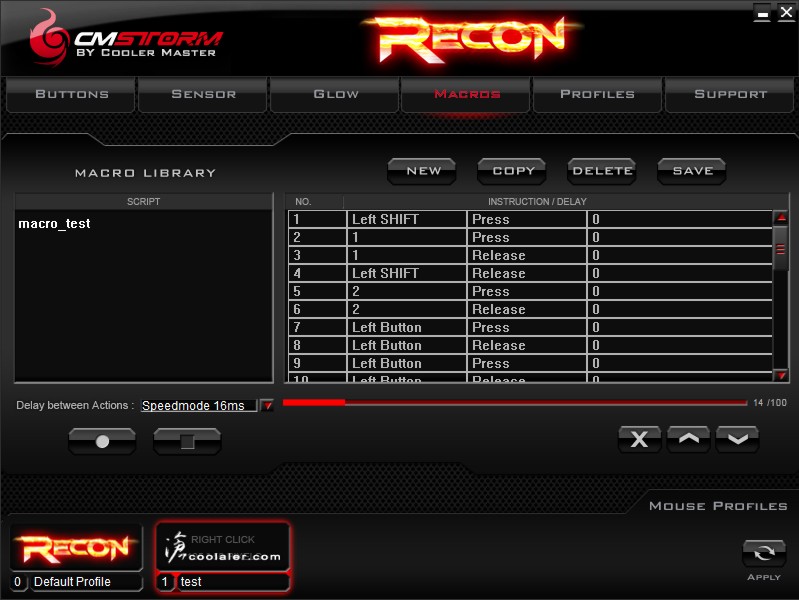Click Left SHIFT in row 4
This screenshot has height=600, width=799.
coord(407,273)
